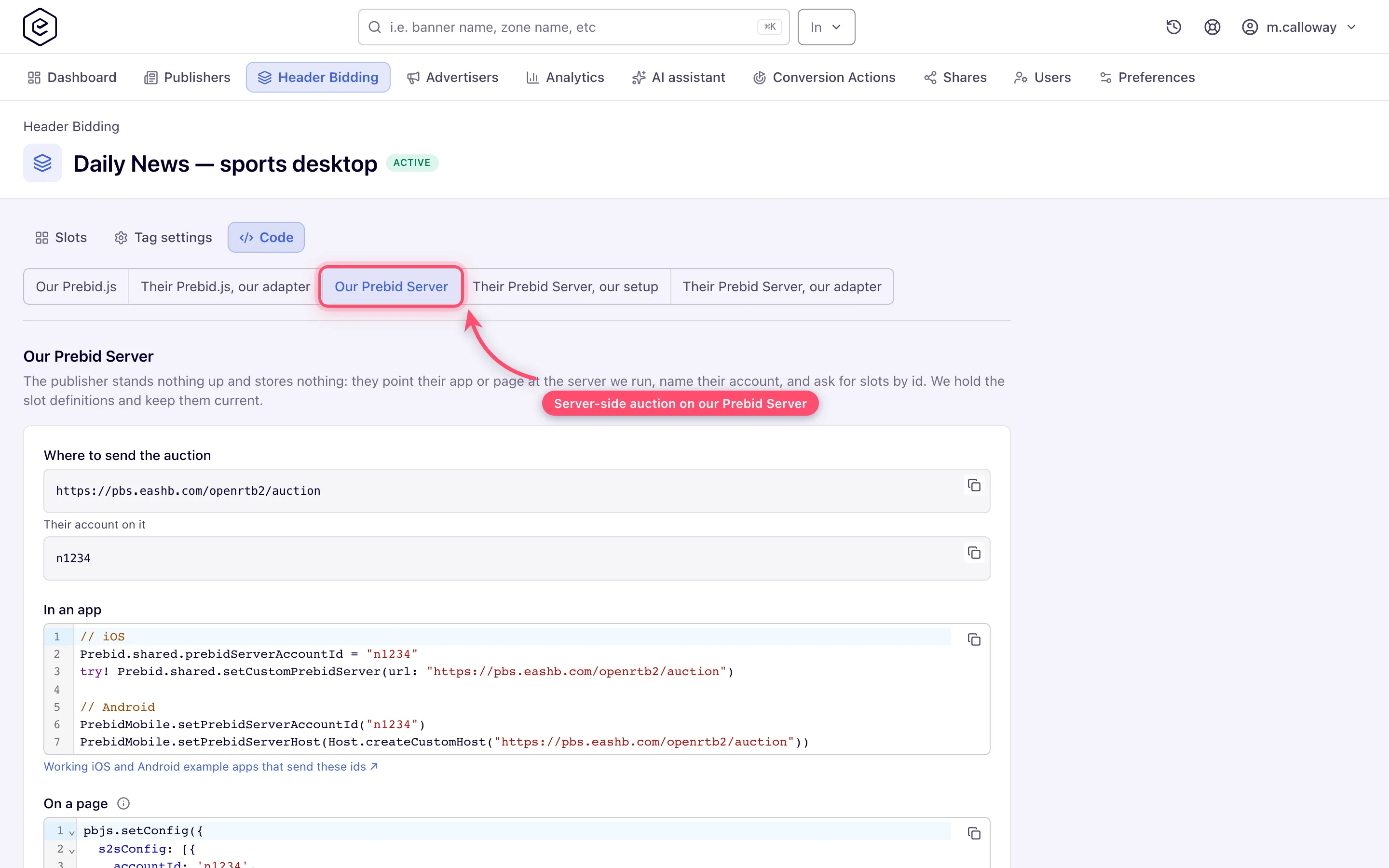The height and width of the screenshot is (868, 1389).
Task: Switch to the Tag settings tab
Action: [163, 237]
